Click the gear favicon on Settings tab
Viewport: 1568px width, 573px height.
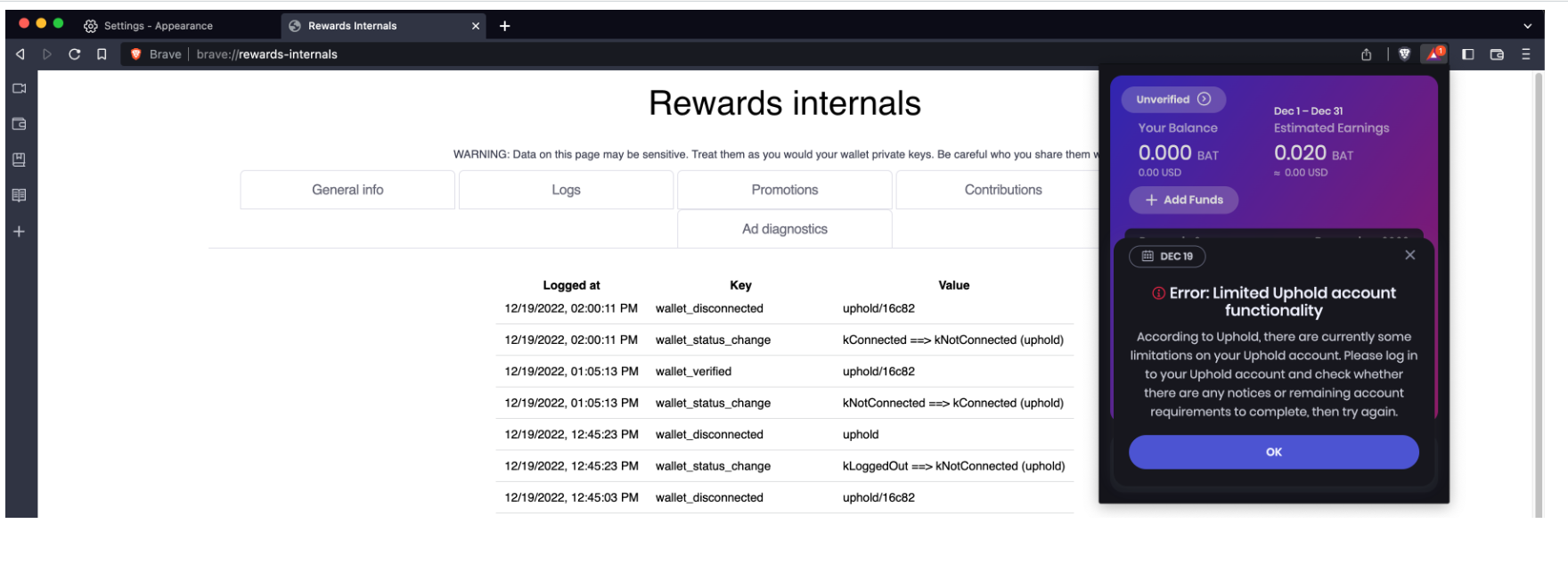click(91, 26)
